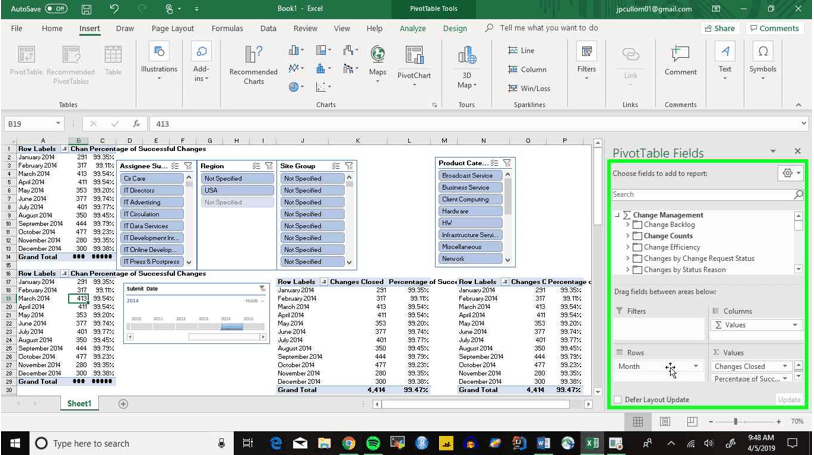The height and width of the screenshot is (455, 814).
Task: Open the Month field dropdown in Rows
Action: 696,366
